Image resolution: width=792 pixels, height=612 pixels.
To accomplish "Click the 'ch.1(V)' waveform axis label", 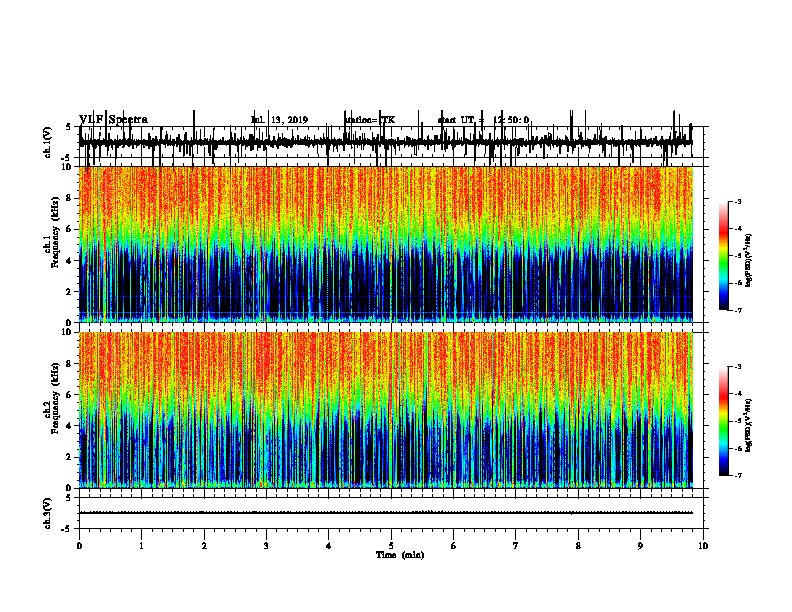I will click(x=47, y=142).
